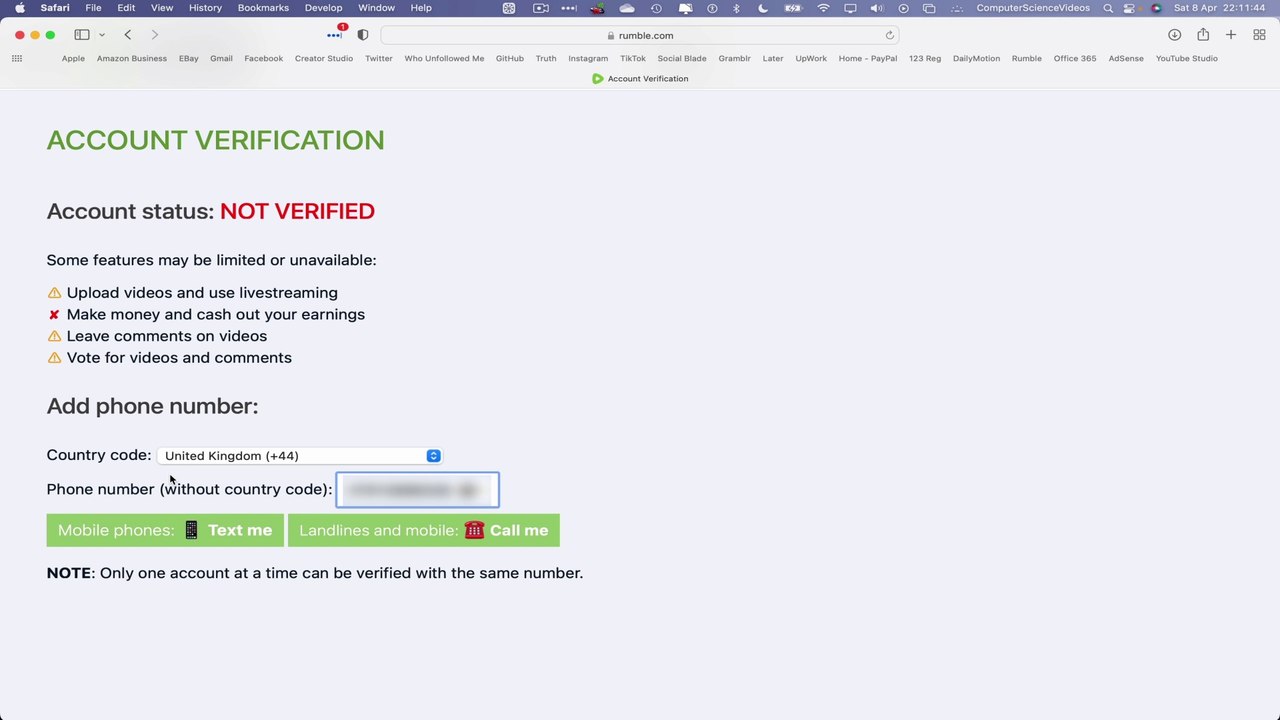Open the Creator Studio bookmark
The height and width of the screenshot is (720, 1280).
tap(324, 58)
